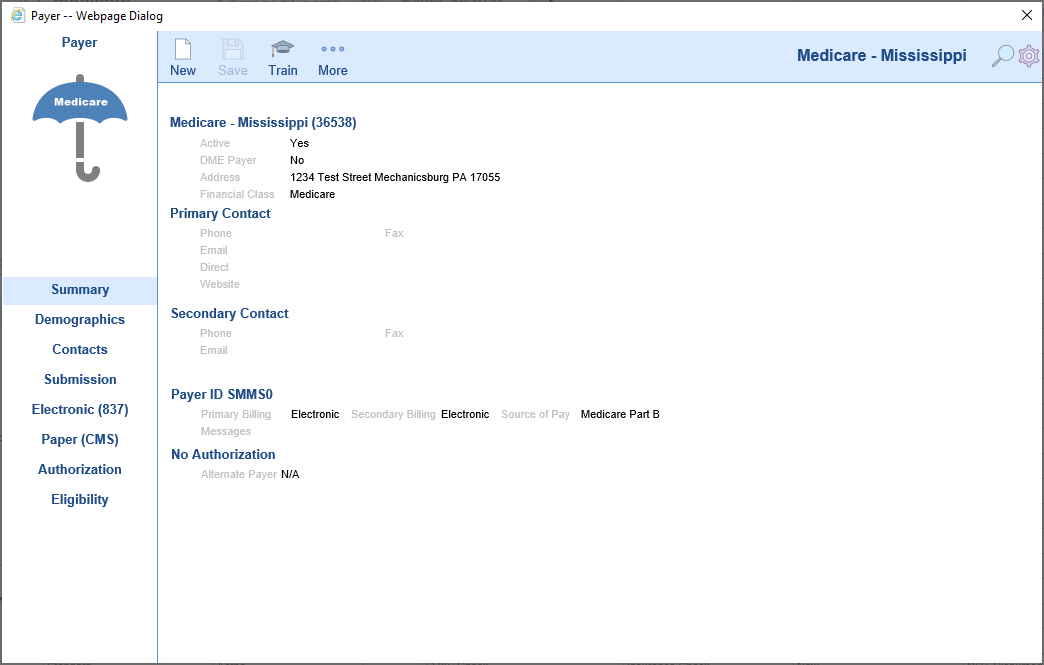Click the DME Payer value No
The image size is (1044, 665).
coord(297,160)
